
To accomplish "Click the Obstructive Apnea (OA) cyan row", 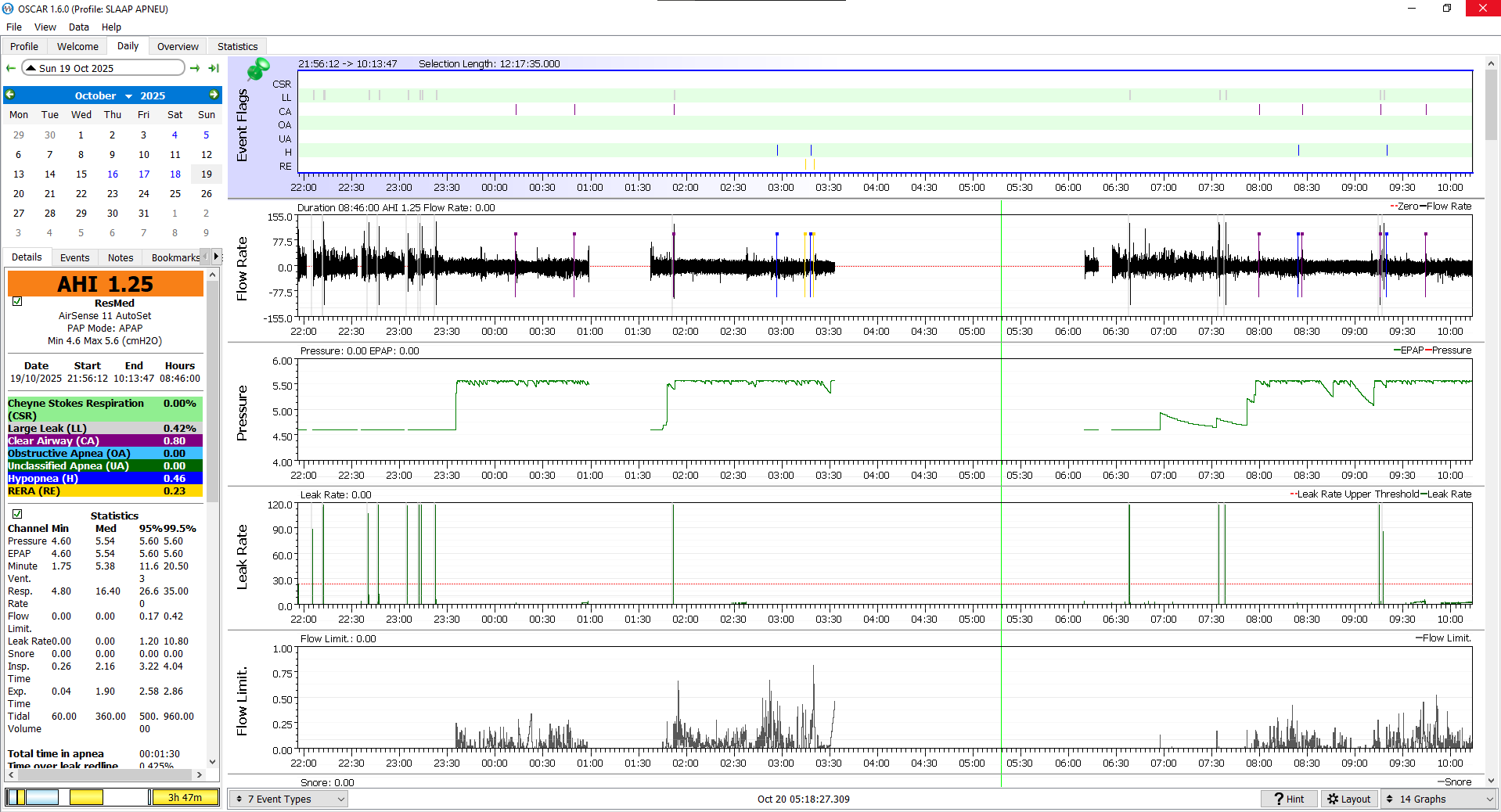I will pos(105,453).
